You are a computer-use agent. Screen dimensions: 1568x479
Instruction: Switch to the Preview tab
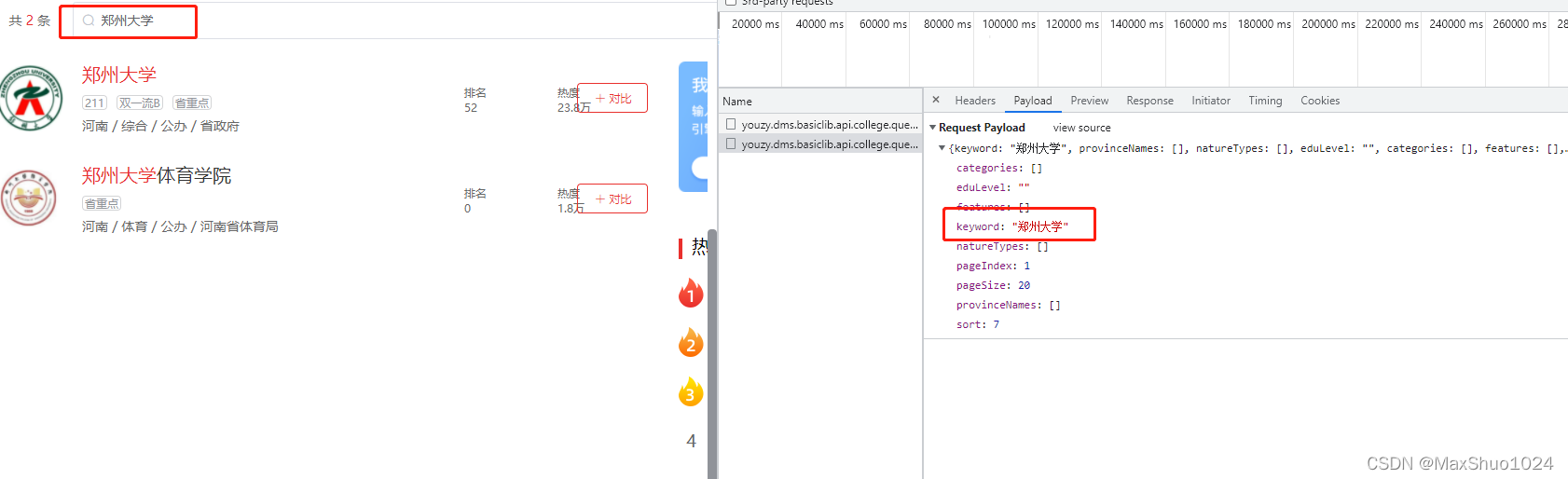(1090, 101)
